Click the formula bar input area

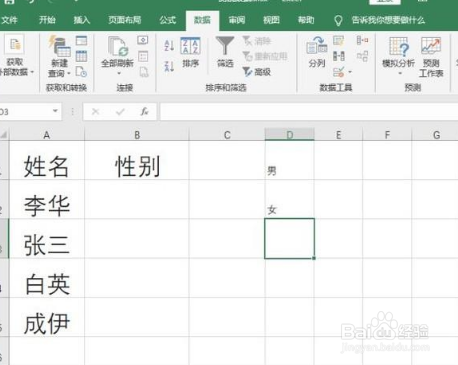[x=309, y=112]
